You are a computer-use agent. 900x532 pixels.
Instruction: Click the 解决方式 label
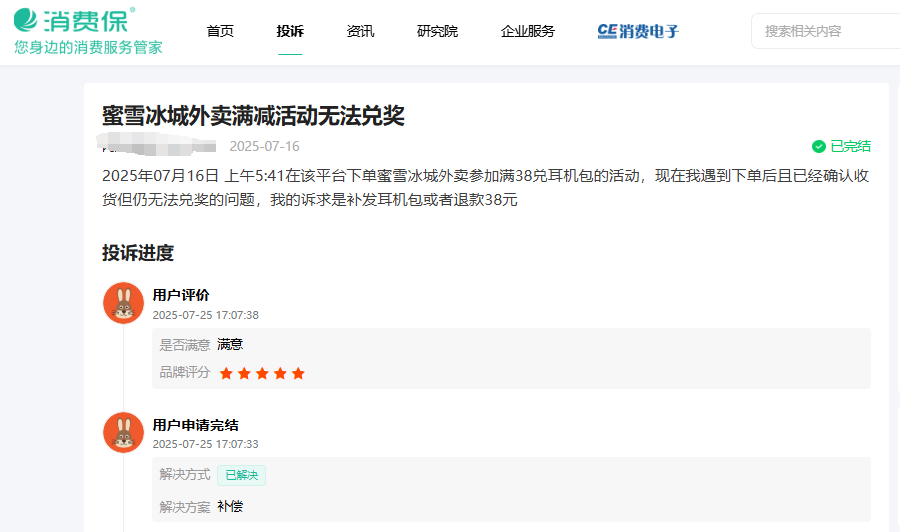pos(185,475)
